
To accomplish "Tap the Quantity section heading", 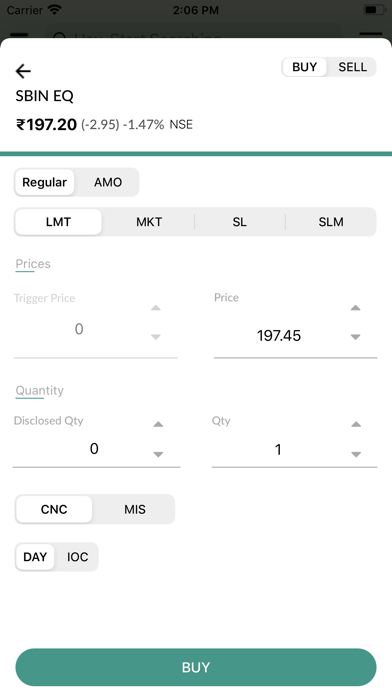I will click(40, 391).
